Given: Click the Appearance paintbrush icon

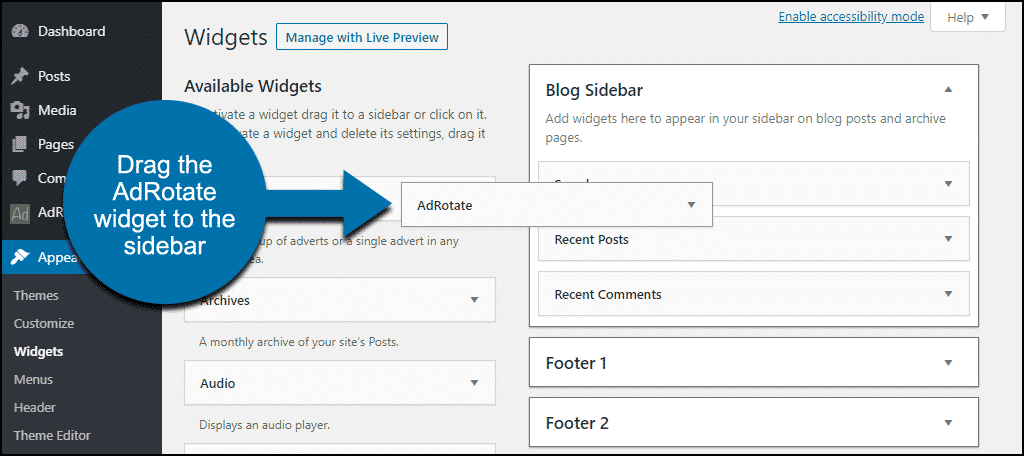Looking at the screenshot, I should point(21,257).
